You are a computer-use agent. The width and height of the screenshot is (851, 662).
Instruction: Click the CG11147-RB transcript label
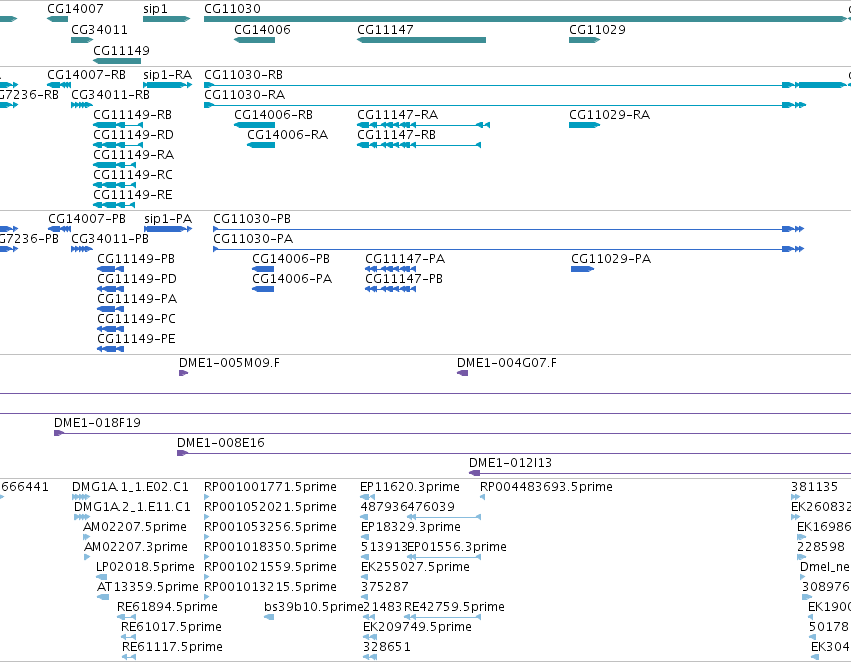(x=396, y=135)
